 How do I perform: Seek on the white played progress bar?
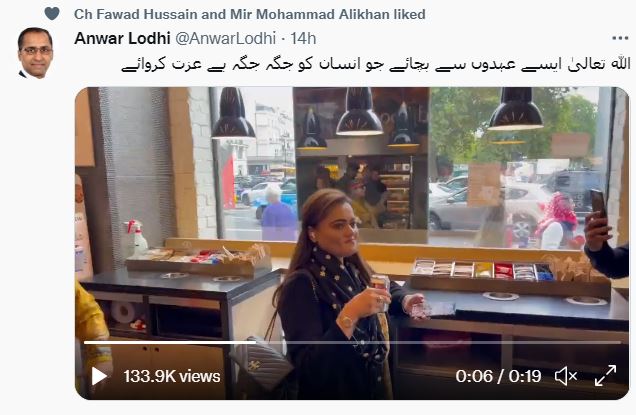[170, 342]
